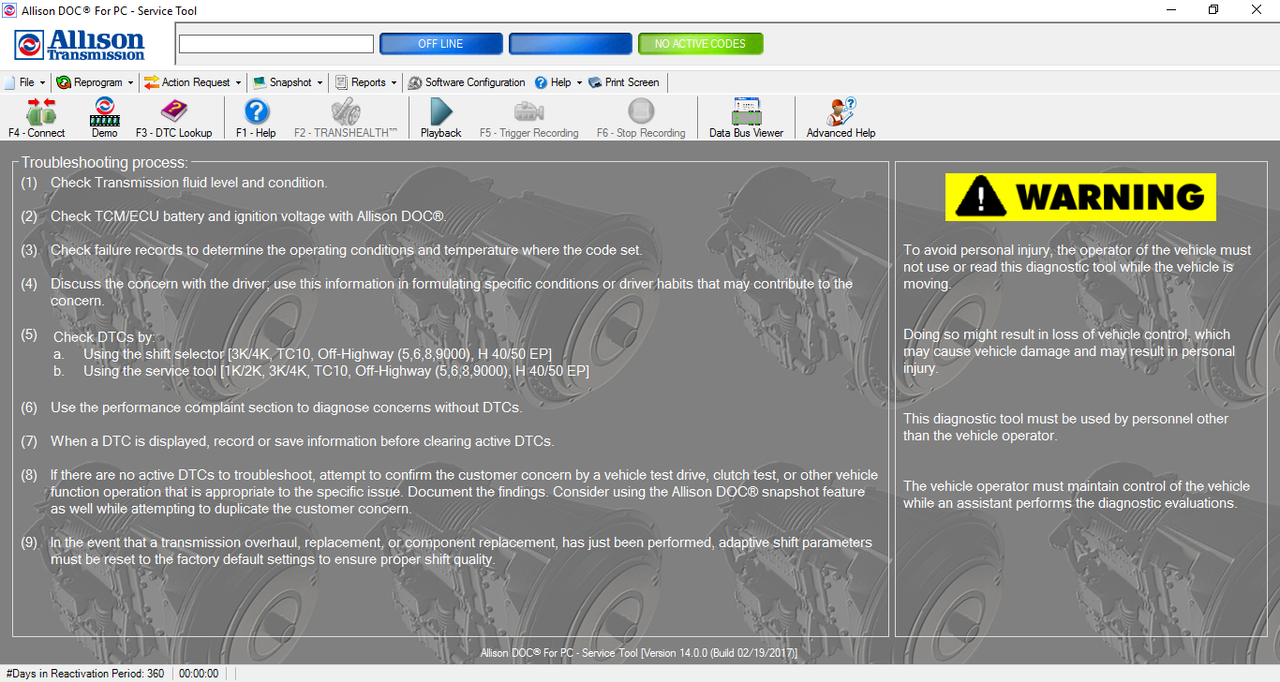Expand the Reprogram dropdown arrow
The image size is (1280, 682).
(130, 83)
